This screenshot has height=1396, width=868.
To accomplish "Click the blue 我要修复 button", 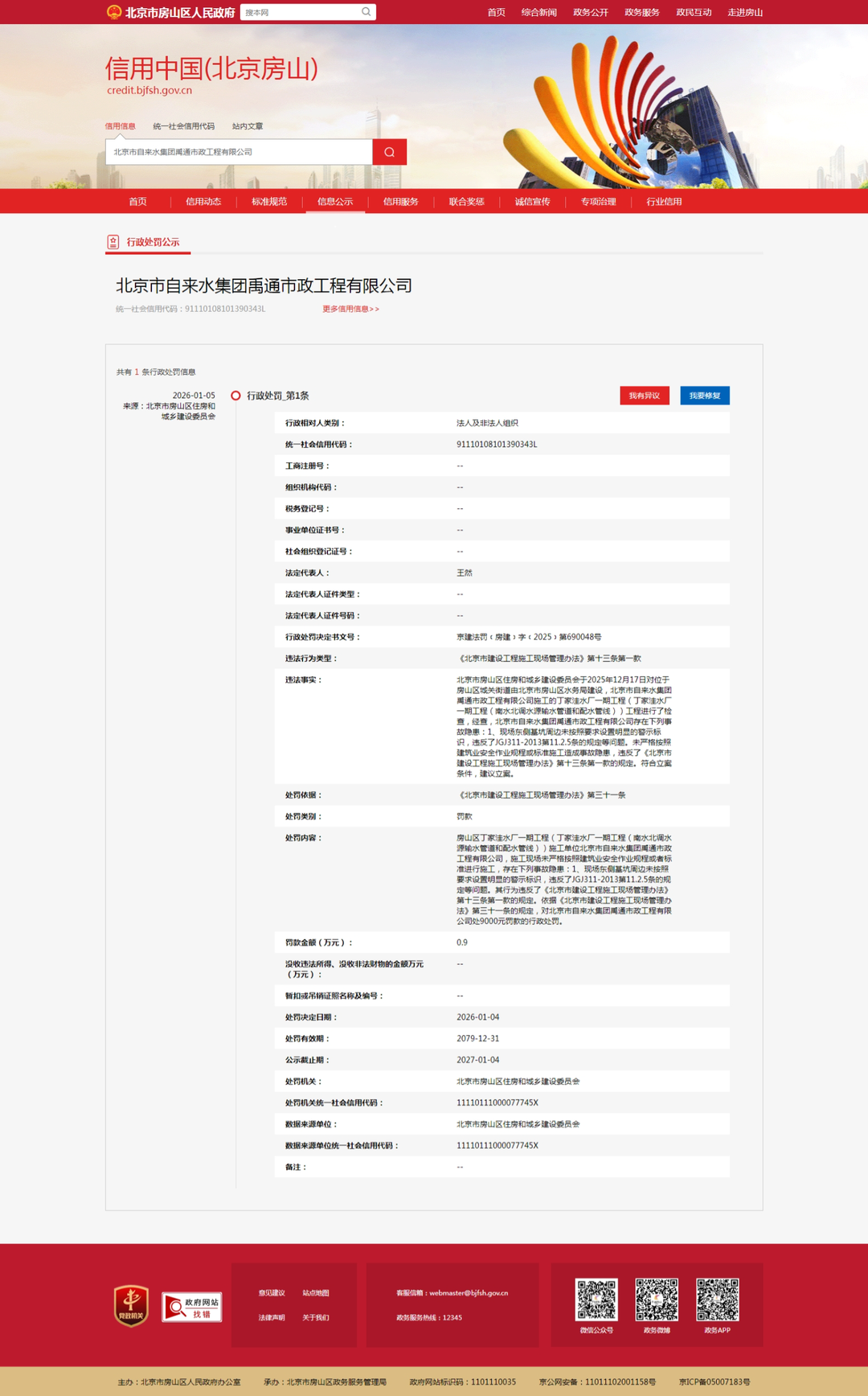I will point(704,396).
